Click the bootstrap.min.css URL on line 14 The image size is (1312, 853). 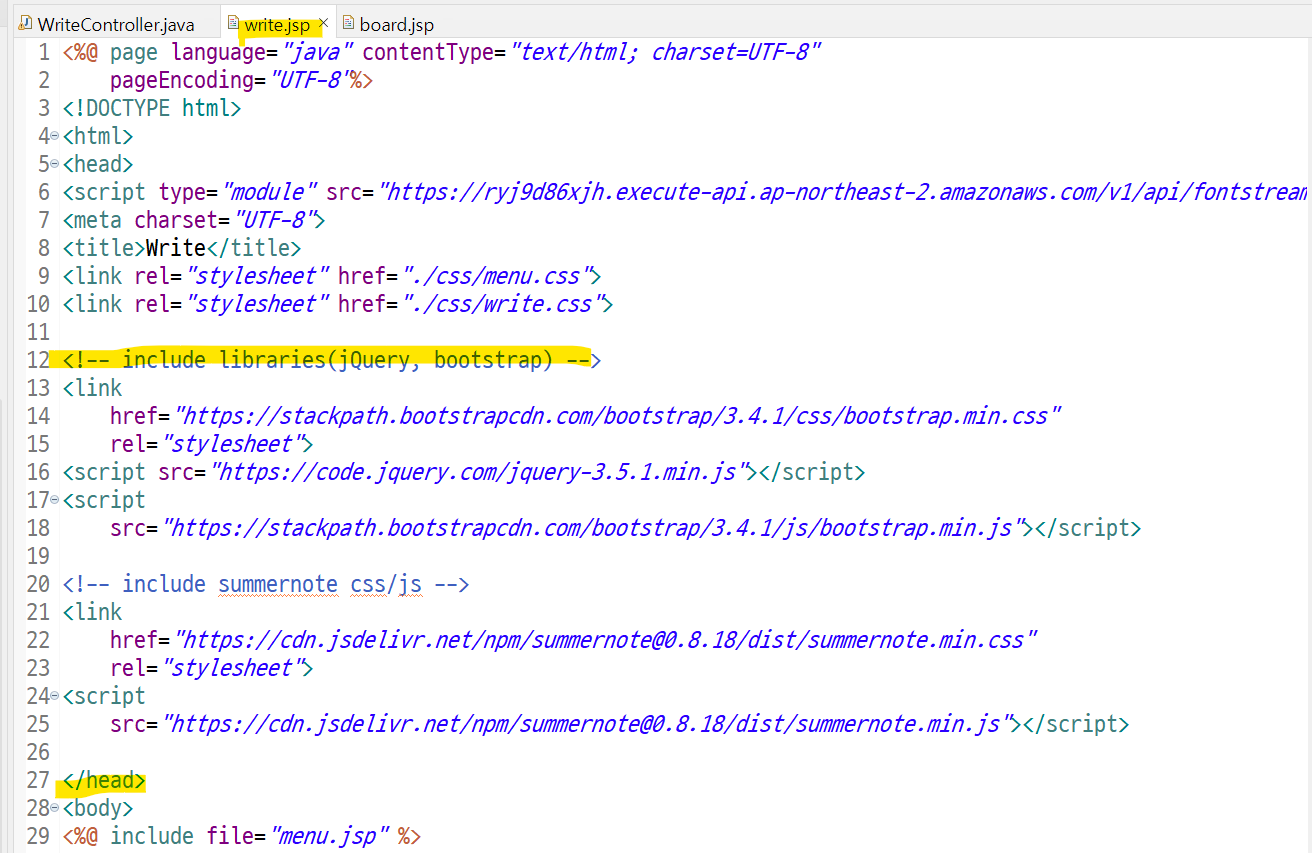(x=618, y=416)
